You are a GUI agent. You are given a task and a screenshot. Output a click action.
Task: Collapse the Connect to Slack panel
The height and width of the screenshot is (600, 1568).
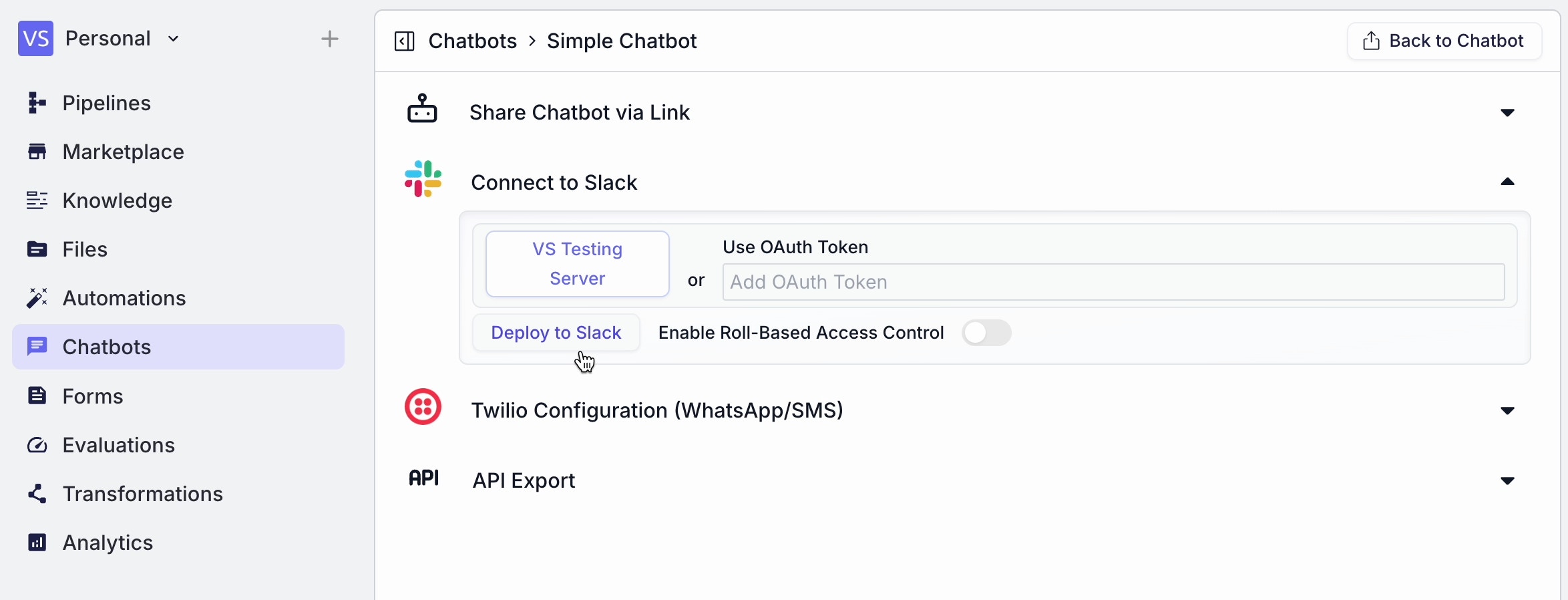[1507, 182]
